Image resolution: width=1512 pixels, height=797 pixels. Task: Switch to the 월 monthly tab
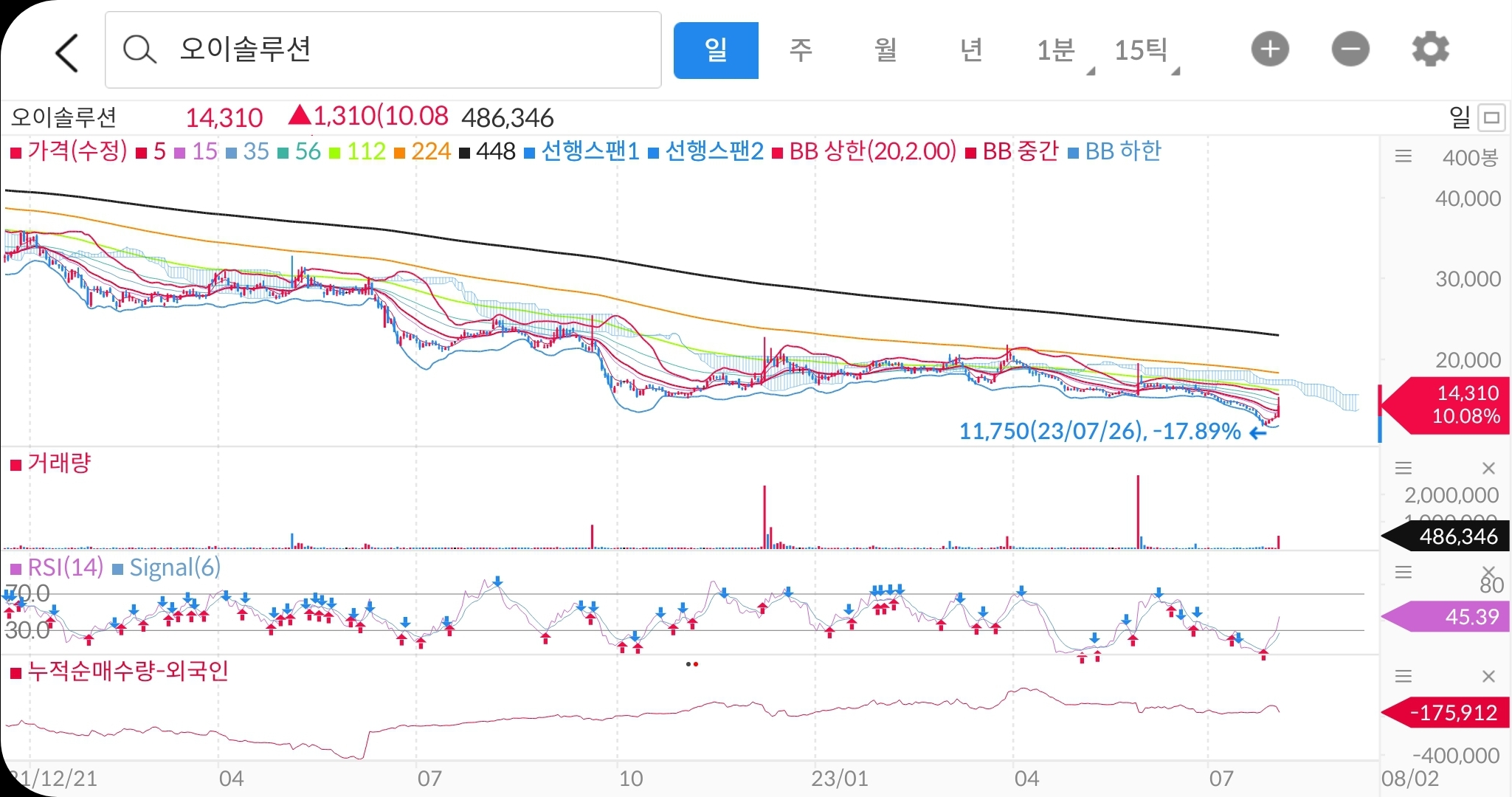click(886, 50)
